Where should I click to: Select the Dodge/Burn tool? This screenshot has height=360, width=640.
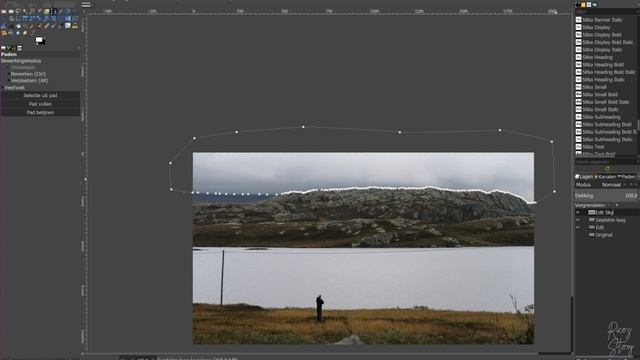(x=32, y=33)
